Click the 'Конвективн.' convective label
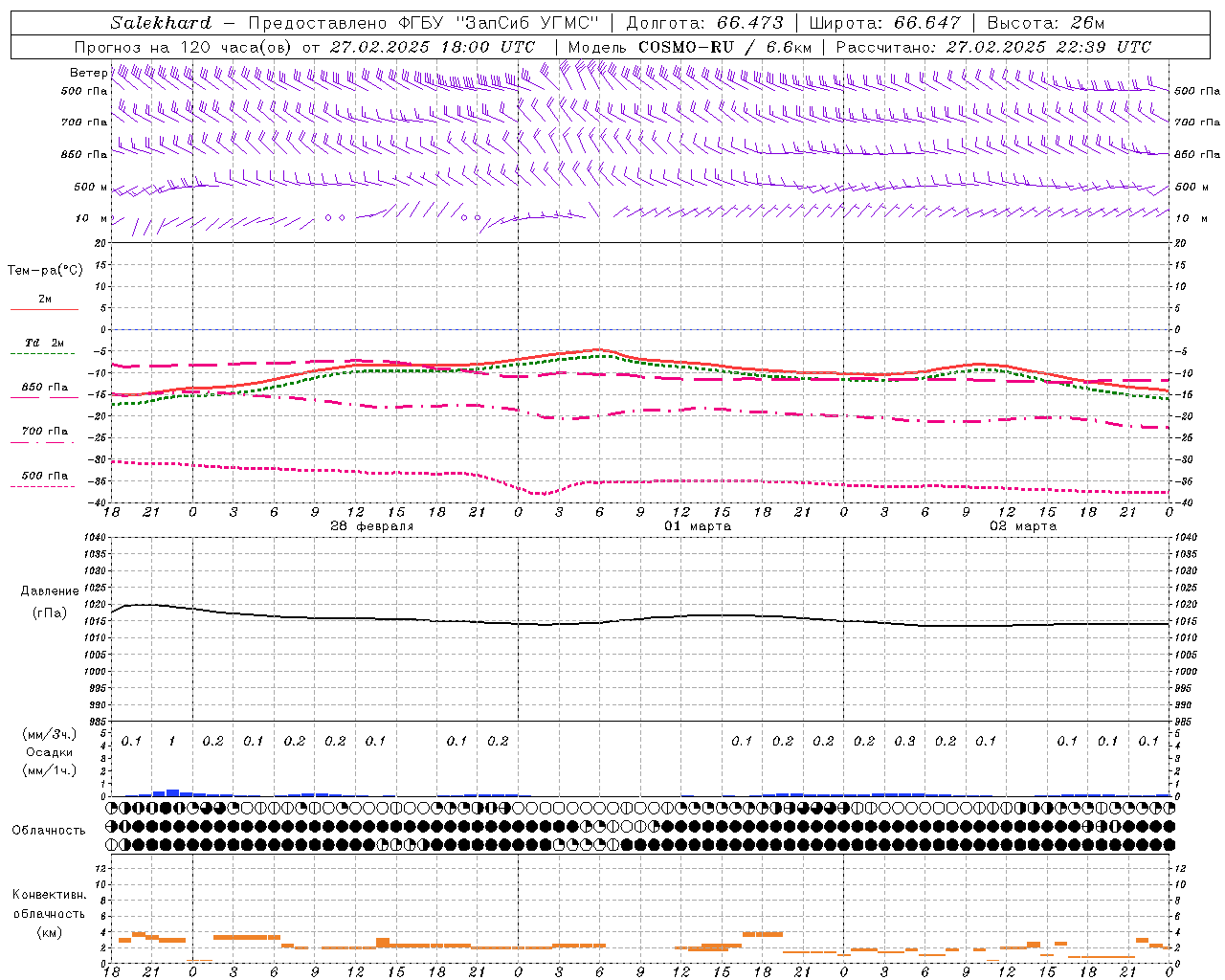 coord(49,895)
